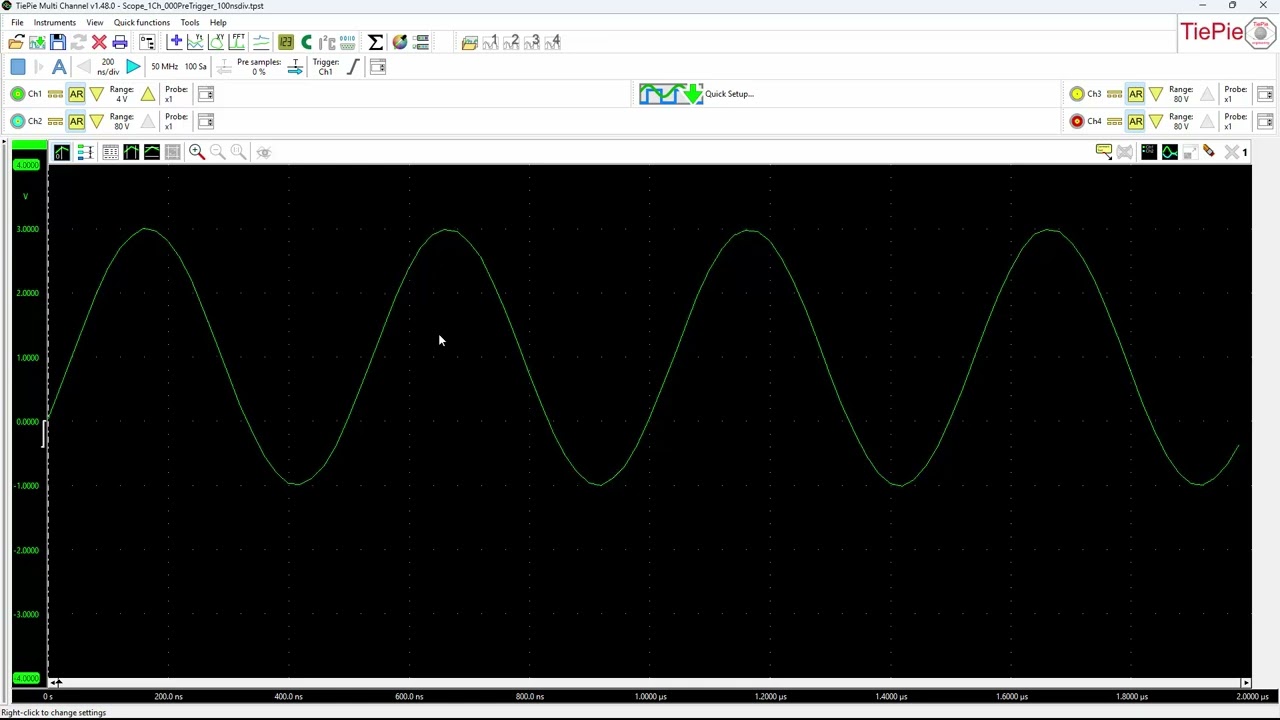
Task: Open the Instruments menu
Action: [55, 22]
